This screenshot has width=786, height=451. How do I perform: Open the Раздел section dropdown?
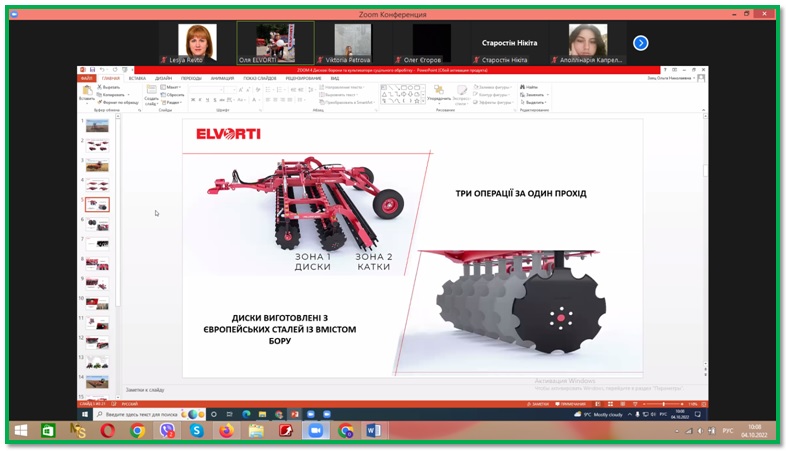(171, 102)
